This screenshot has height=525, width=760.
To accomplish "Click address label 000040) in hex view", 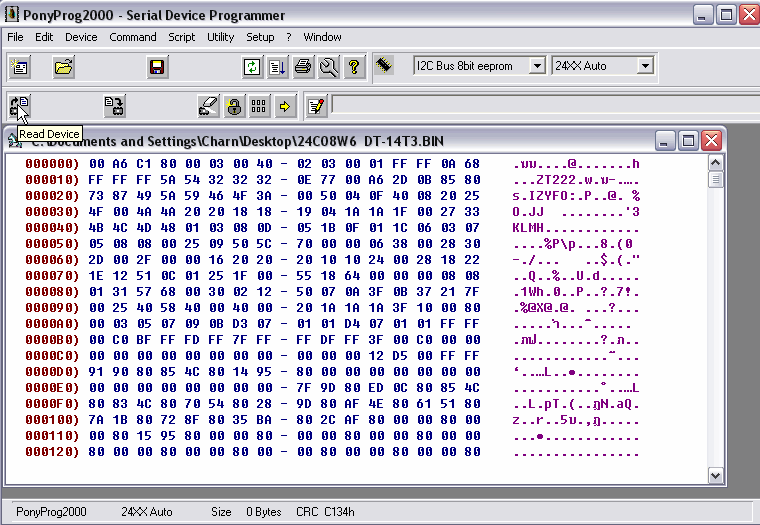I will [x=52, y=228].
